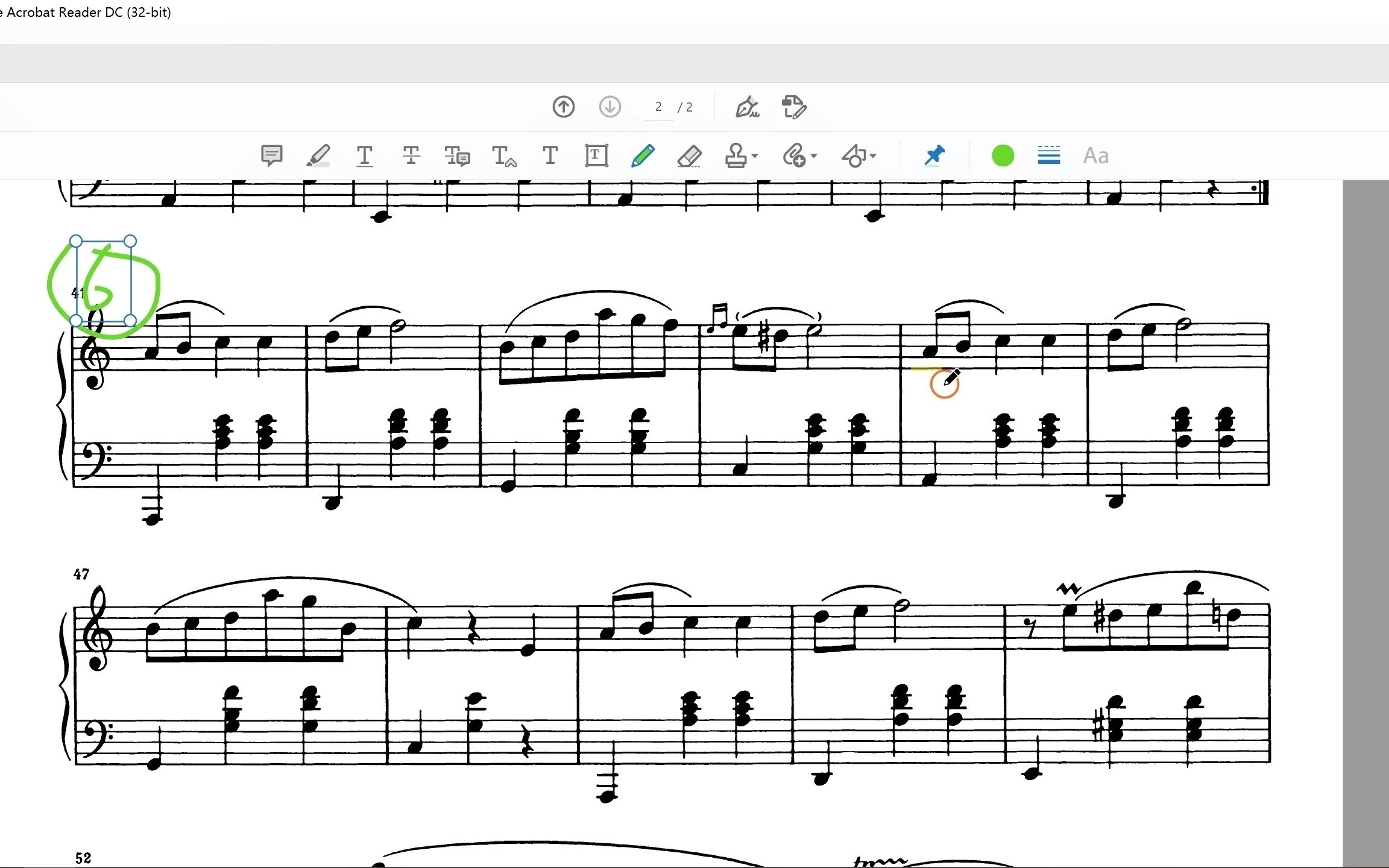Open the green color picker swatch
This screenshot has width=1389, height=868.
[1003, 156]
